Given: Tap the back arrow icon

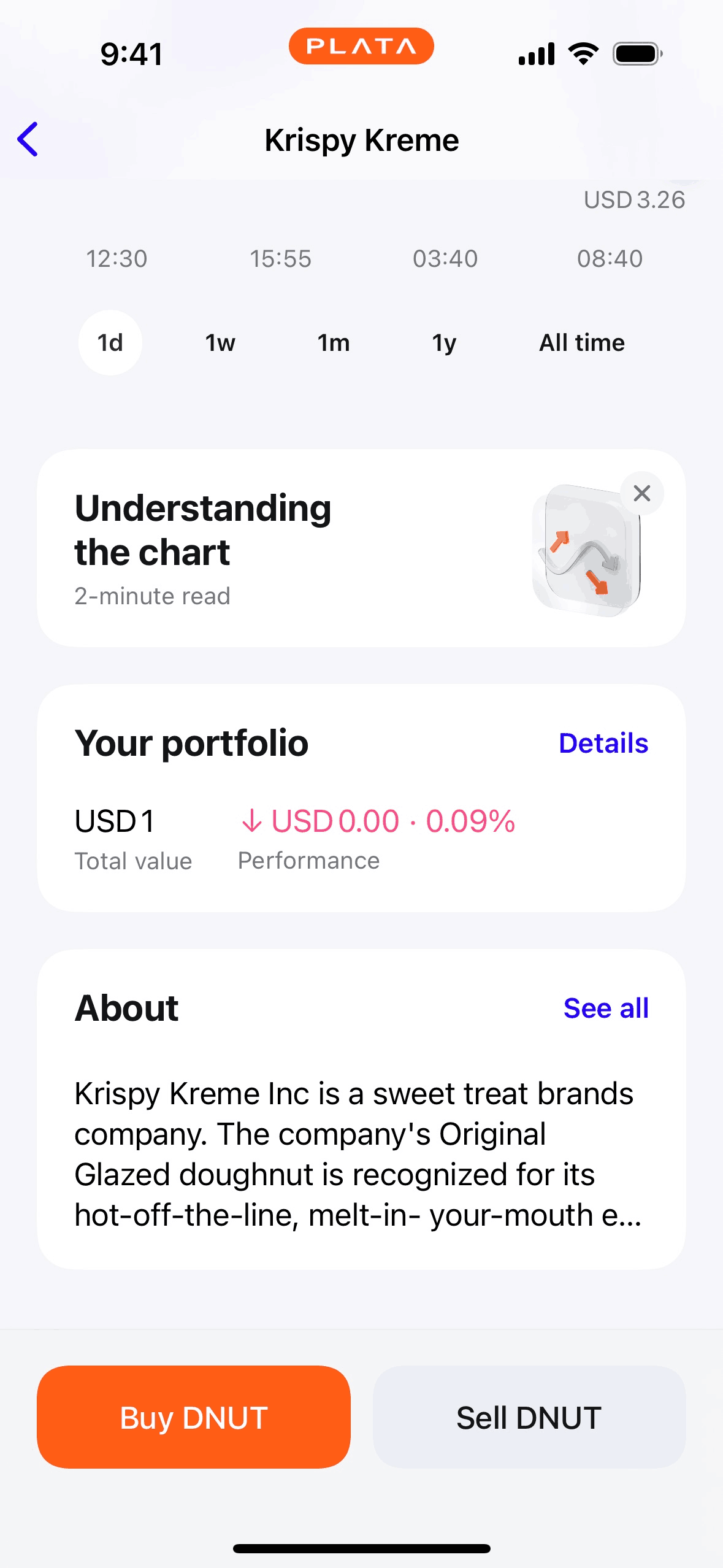Looking at the screenshot, I should (x=28, y=139).
